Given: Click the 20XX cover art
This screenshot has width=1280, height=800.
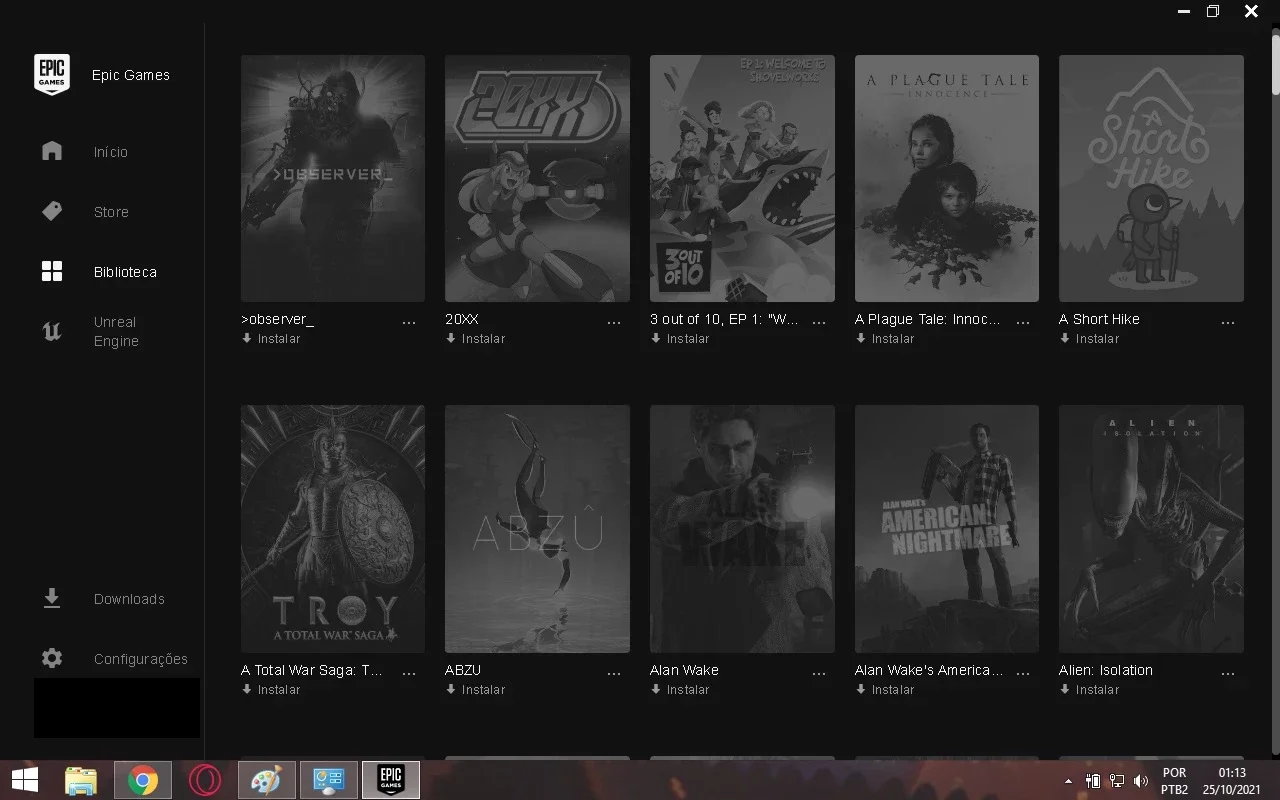Looking at the screenshot, I should click(x=537, y=178).
